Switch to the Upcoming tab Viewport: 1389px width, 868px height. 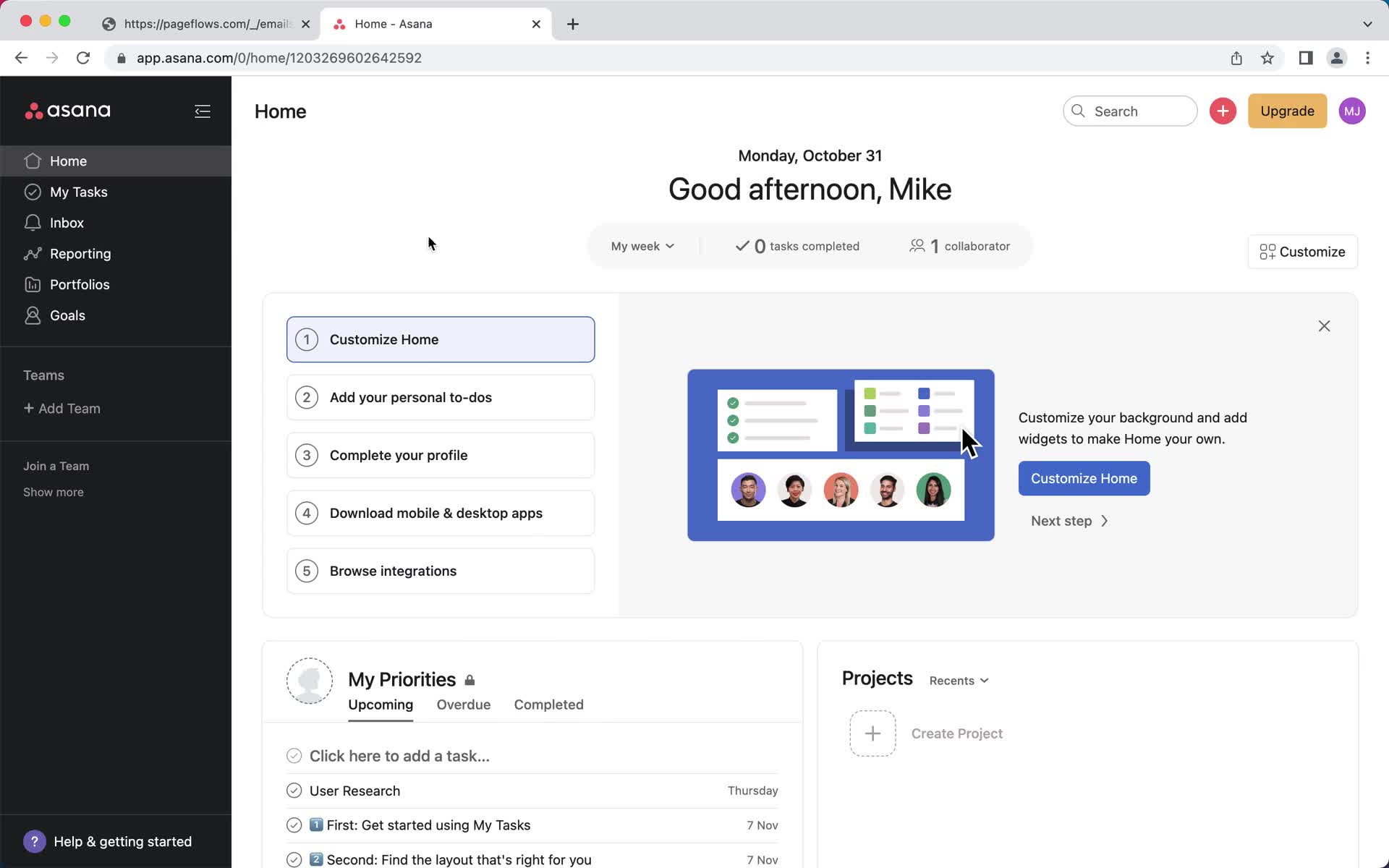click(x=381, y=705)
